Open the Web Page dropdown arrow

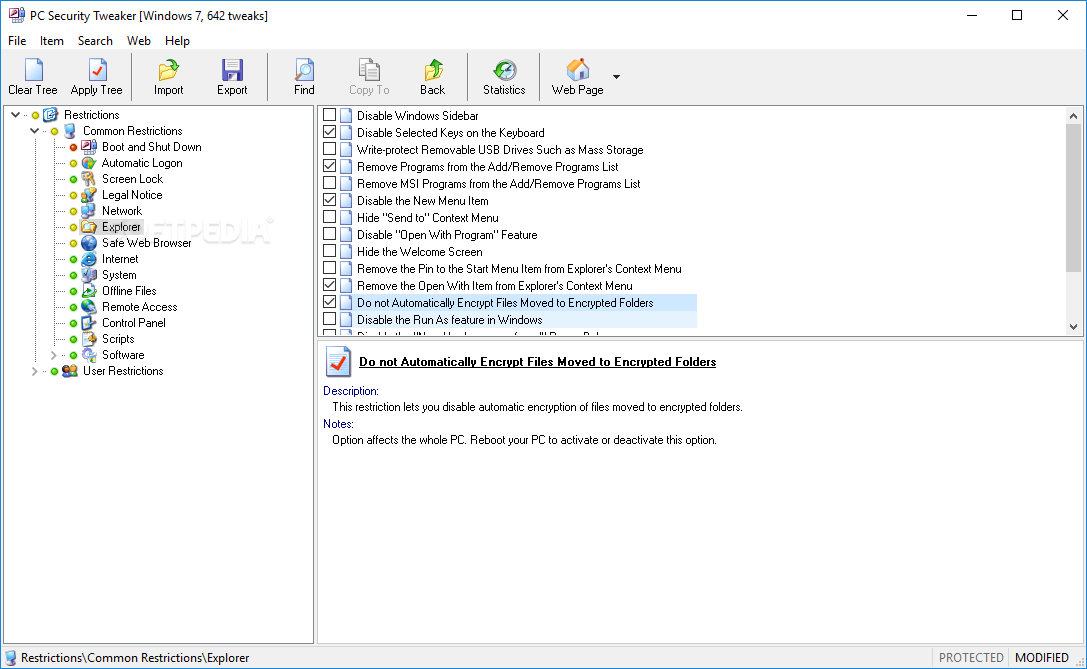point(616,76)
